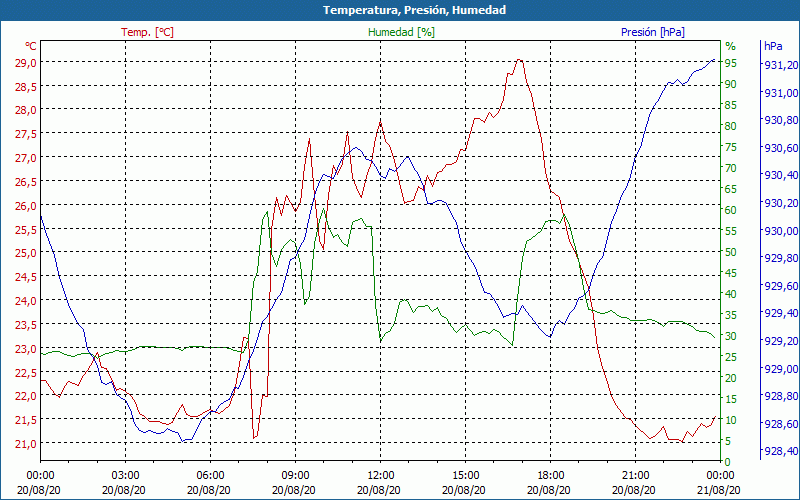Click the pressure axis value '928,60'
800x500 pixels.
(781, 424)
